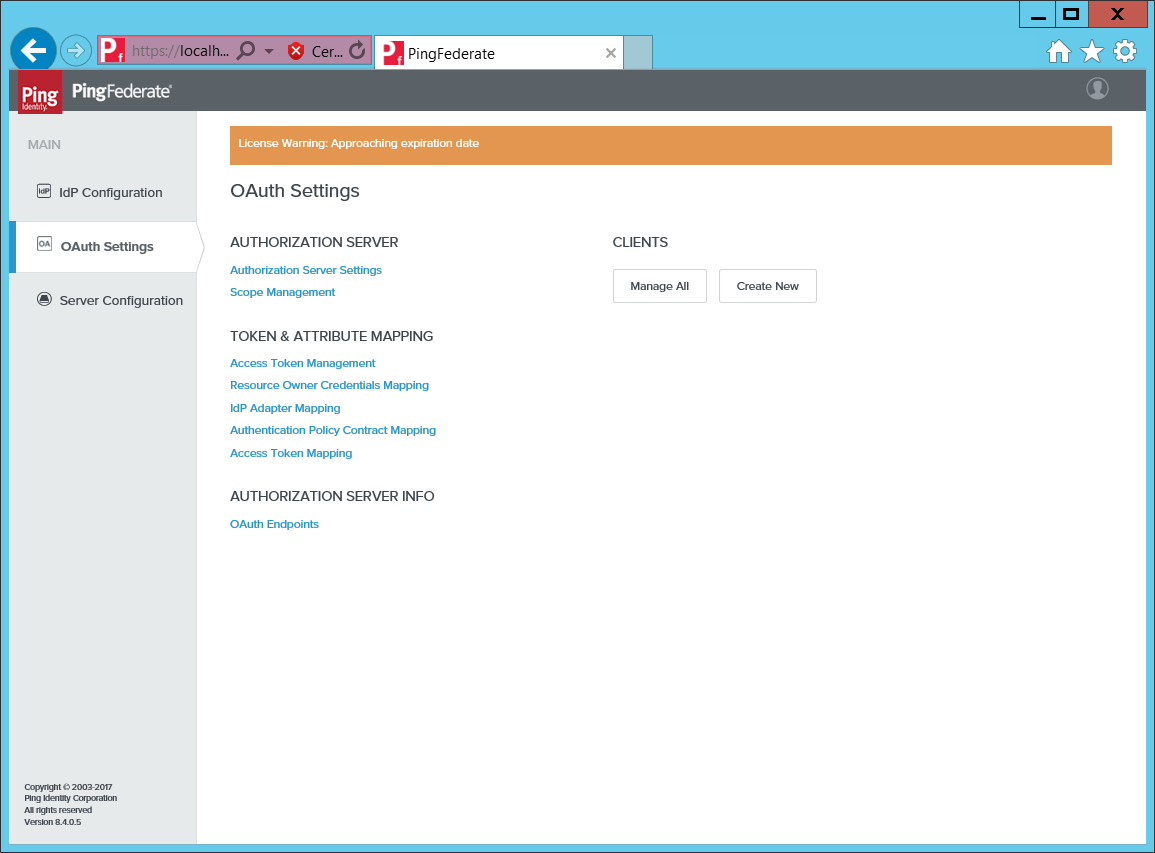This screenshot has width=1155, height=853.
Task: Open the Scope Management link
Action: (282, 292)
